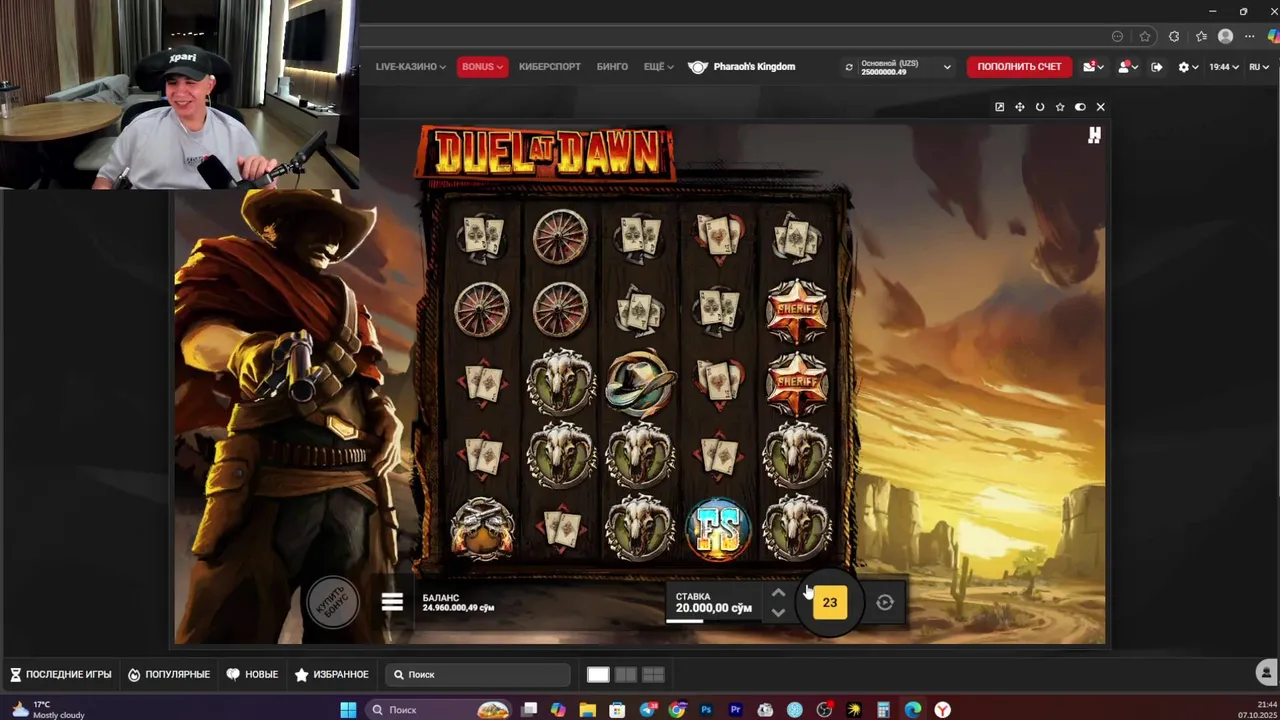This screenshot has height=720, width=1280.
Task: Open the weather widget showing 17°C
Action: pos(48,710)
